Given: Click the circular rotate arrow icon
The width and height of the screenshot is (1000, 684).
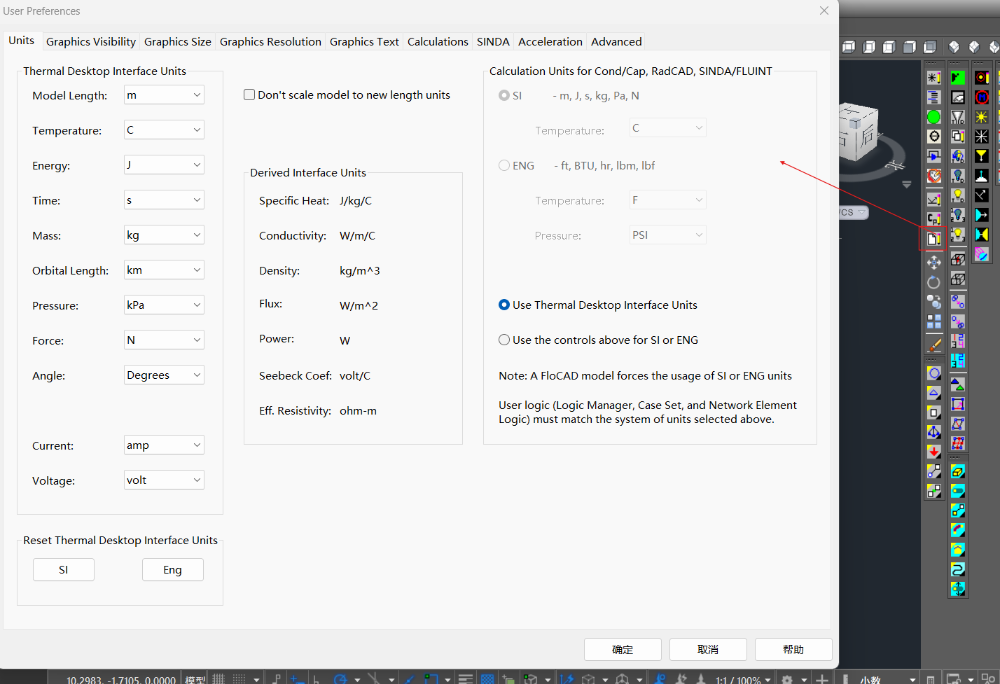Looking at the screenshot, I should pyautogui.click(x=933, y=282).
